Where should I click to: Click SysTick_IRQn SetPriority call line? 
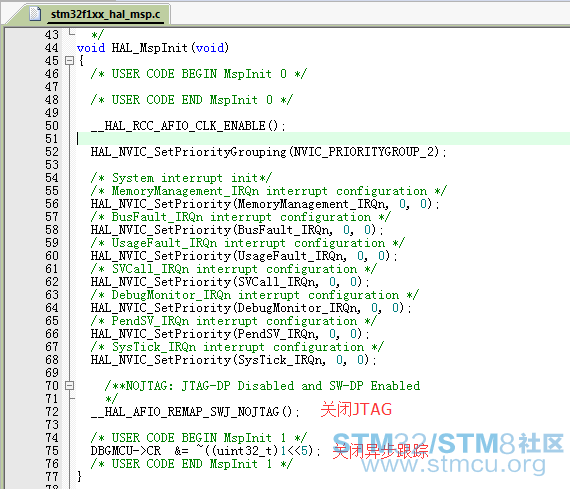click(x=233, y=360)
